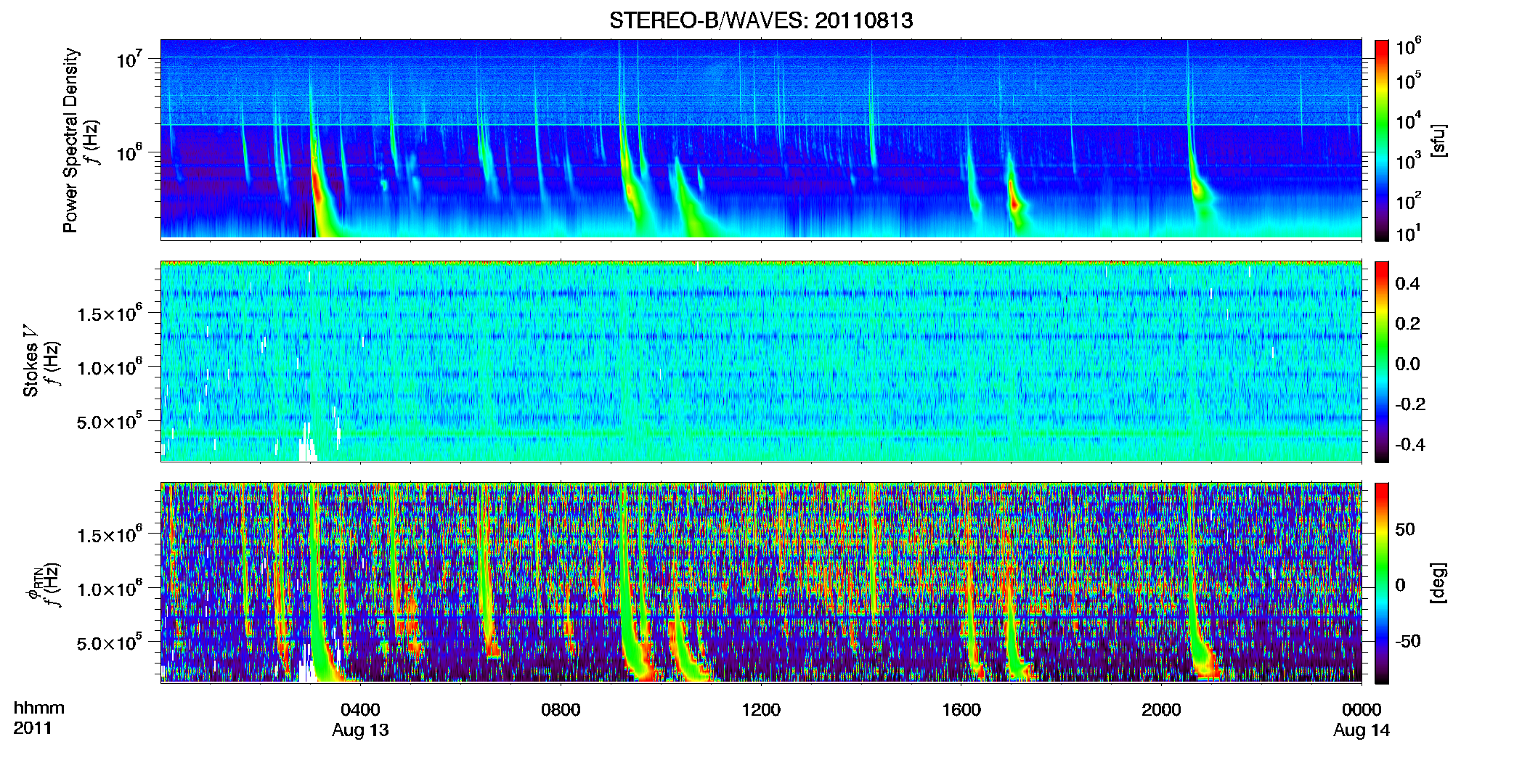The height and width of the screenshot is (784, 1522).
Task: Select 1.0×10^6 tick on Stokes V panel
Action: tap(110, 367)
